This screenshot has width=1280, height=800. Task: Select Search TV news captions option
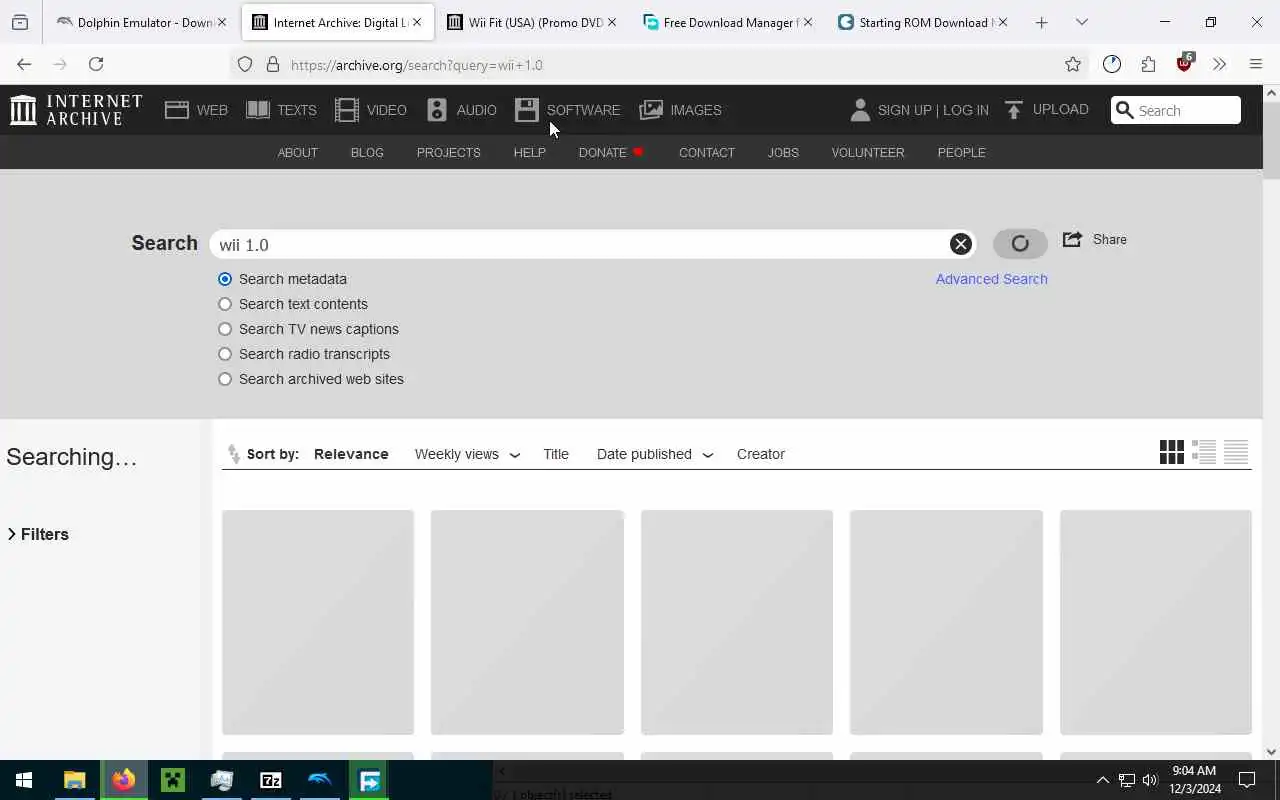point(225,329)
